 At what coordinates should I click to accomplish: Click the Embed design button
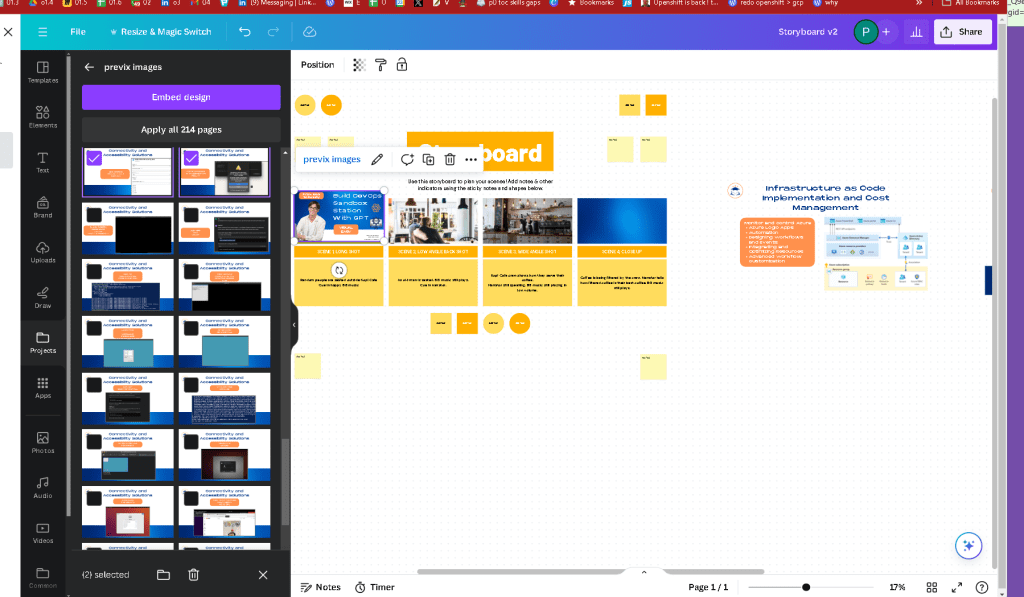point(181,97)
